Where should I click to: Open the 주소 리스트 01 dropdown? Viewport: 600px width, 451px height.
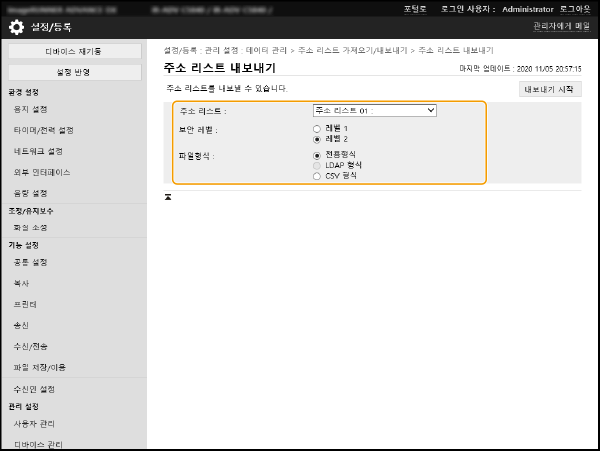(374, 111)
